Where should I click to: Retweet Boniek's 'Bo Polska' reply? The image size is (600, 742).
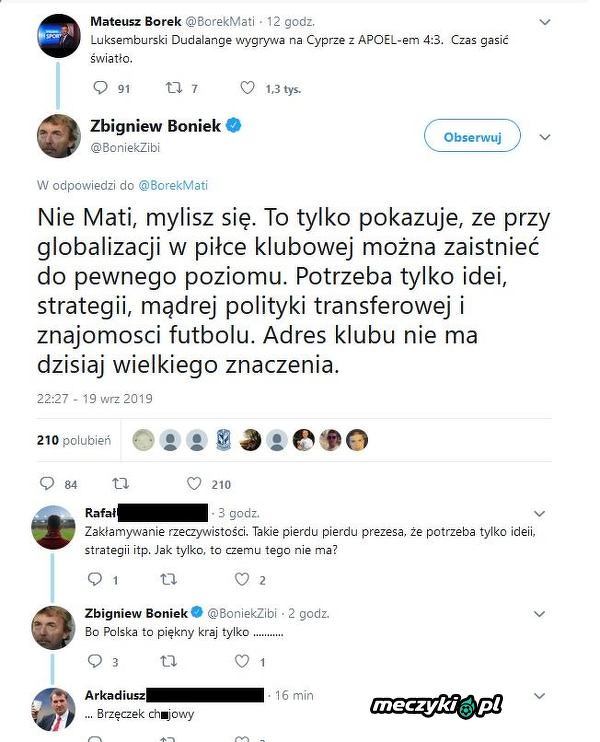click(169, 661)
